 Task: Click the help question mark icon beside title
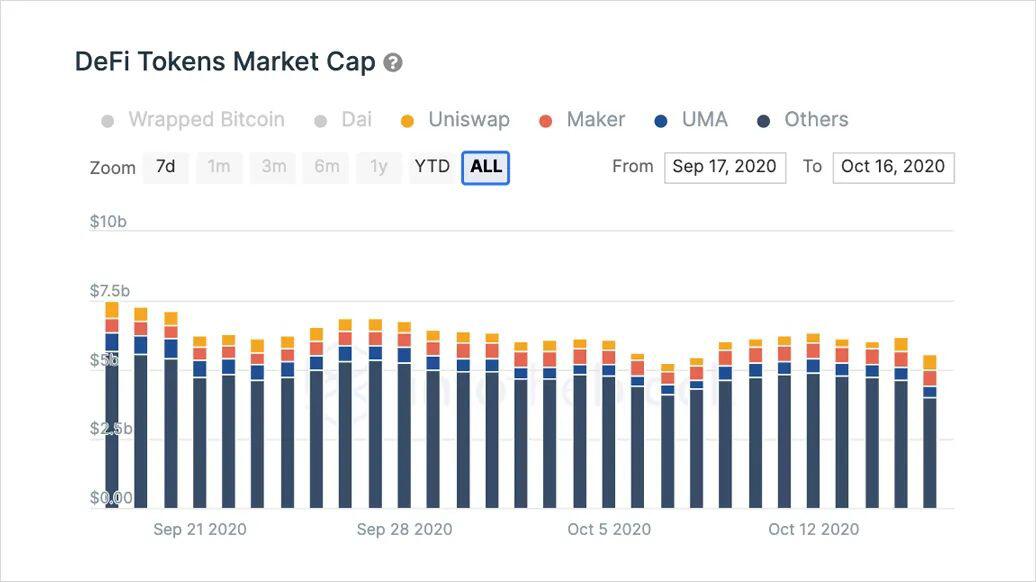tap(393, 63)
